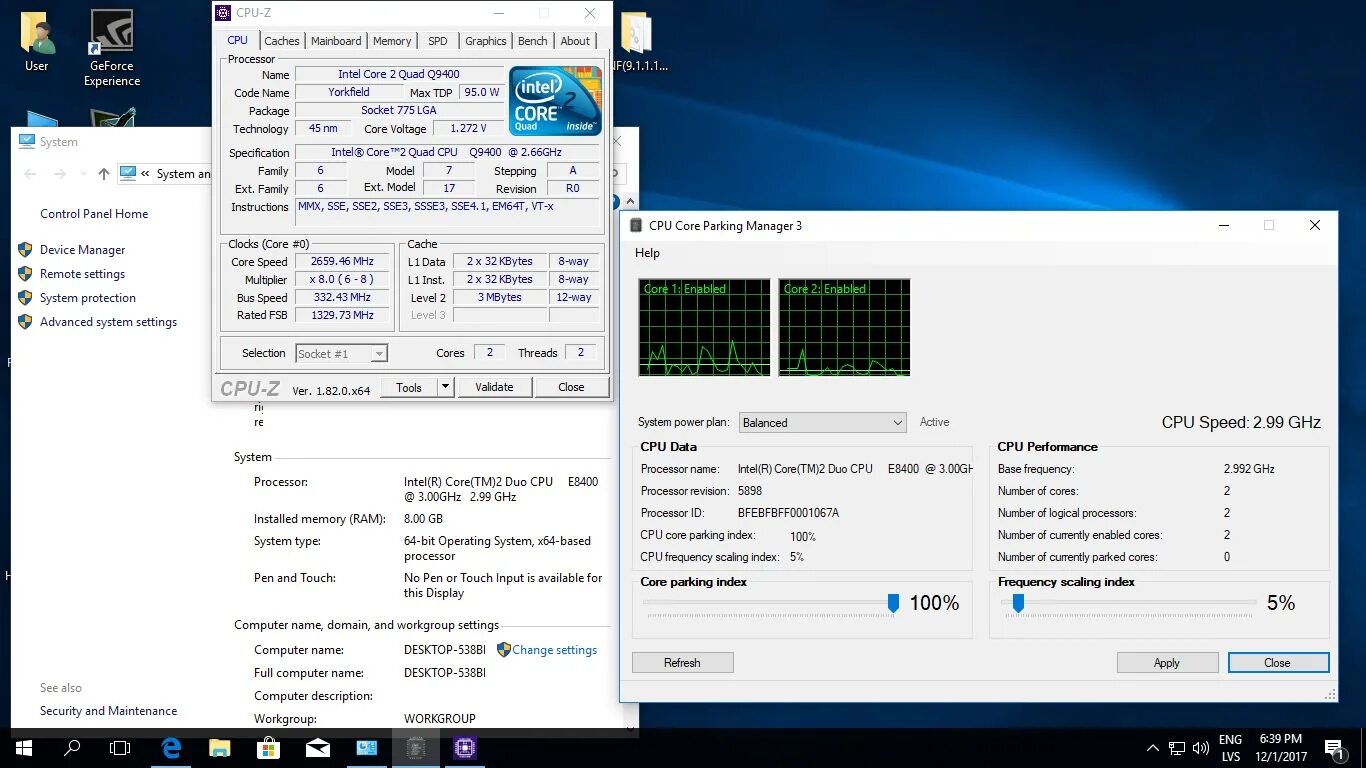The image size is (1366, 768).
Task: Click Change settings link
Action: pyautogui.click(x=555, y=650)
